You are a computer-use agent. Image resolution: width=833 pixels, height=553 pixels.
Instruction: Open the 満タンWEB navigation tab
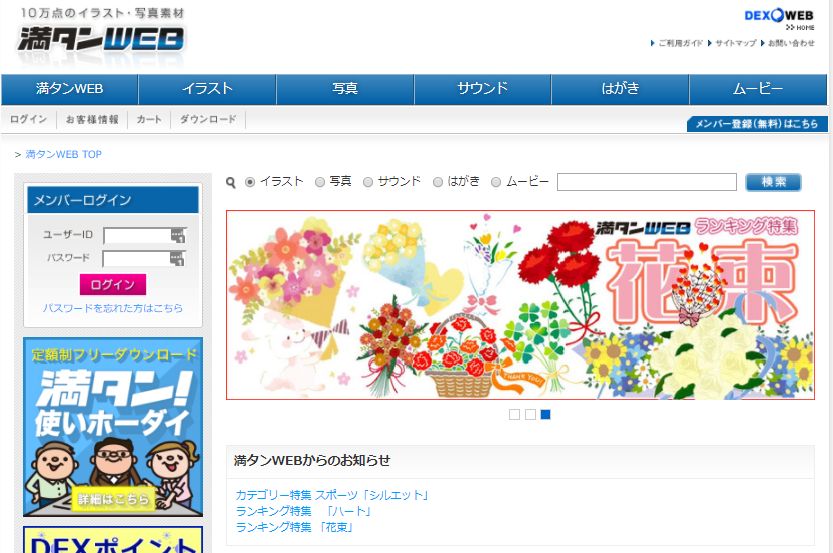point(70,89)
